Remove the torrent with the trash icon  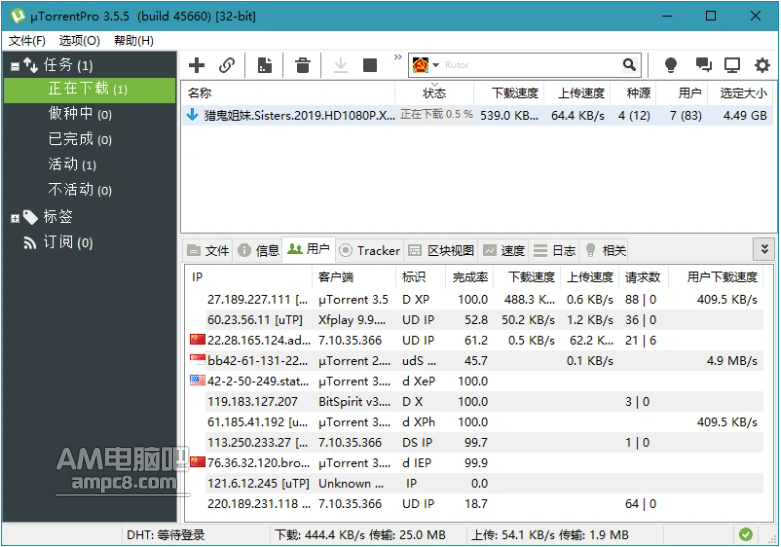tap(302, 65)
